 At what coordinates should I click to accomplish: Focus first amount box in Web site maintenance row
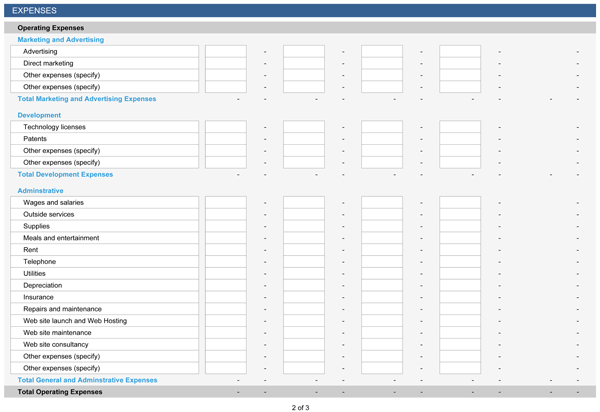pyautogui.click(x=226, y=333)
